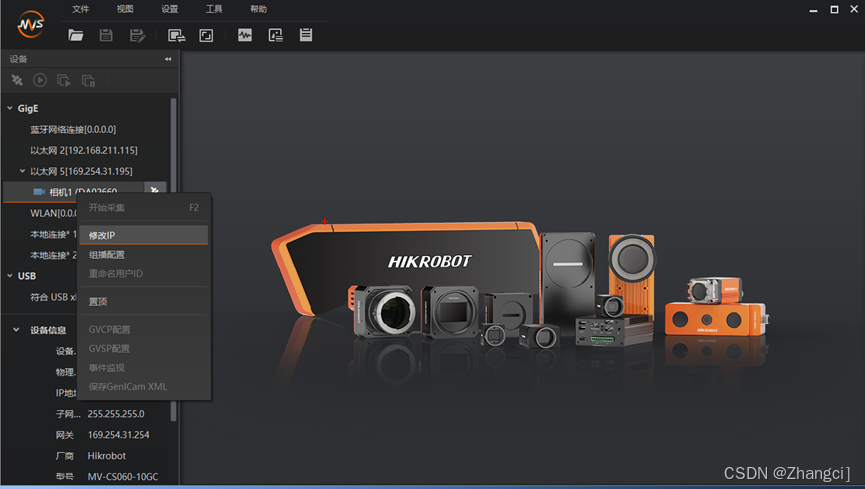Close the MVS window

854,9
